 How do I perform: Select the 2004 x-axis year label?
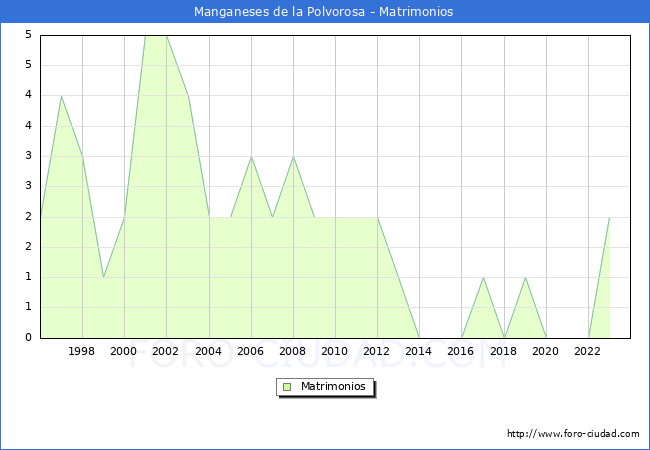pos(209,351)
